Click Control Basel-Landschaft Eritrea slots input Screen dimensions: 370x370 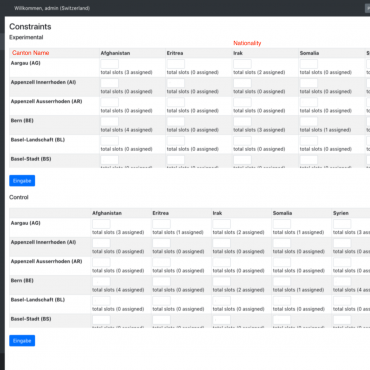(x=161, y=301)
